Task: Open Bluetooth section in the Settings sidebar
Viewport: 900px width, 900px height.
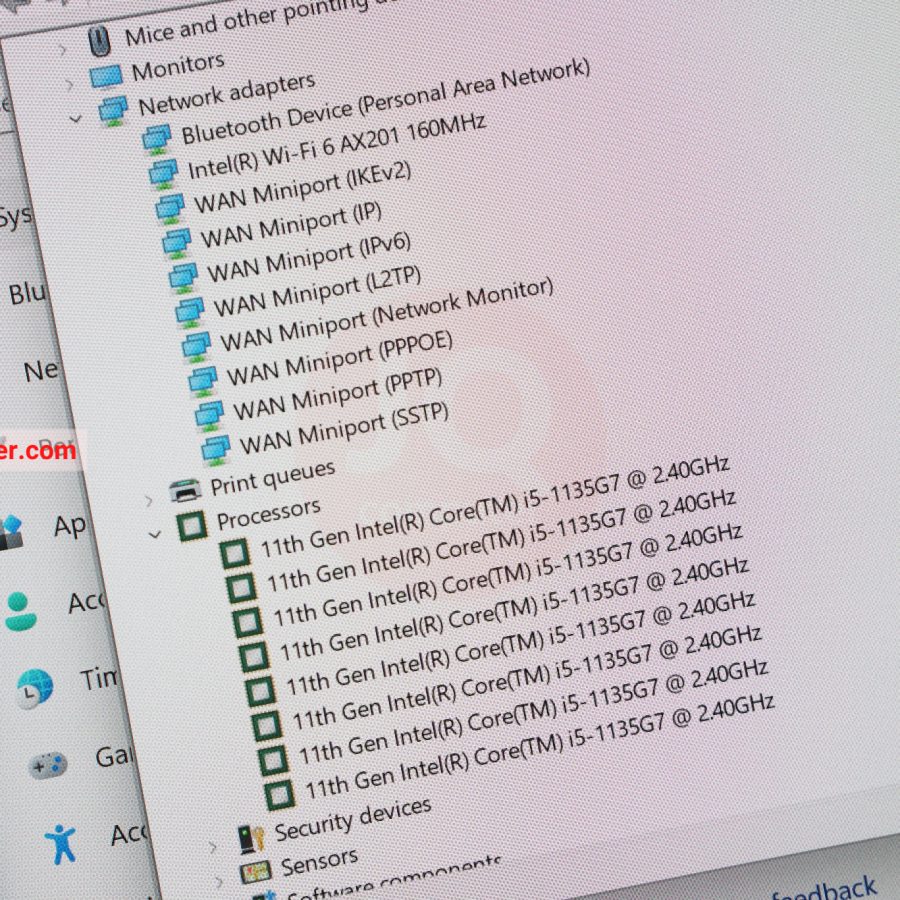Action: [x=27, y=293]
